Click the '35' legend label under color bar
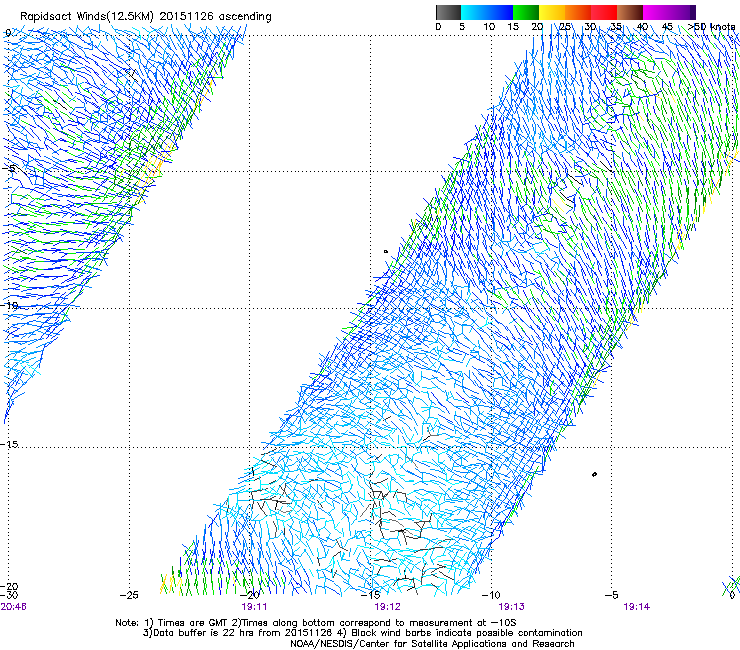 616,27
